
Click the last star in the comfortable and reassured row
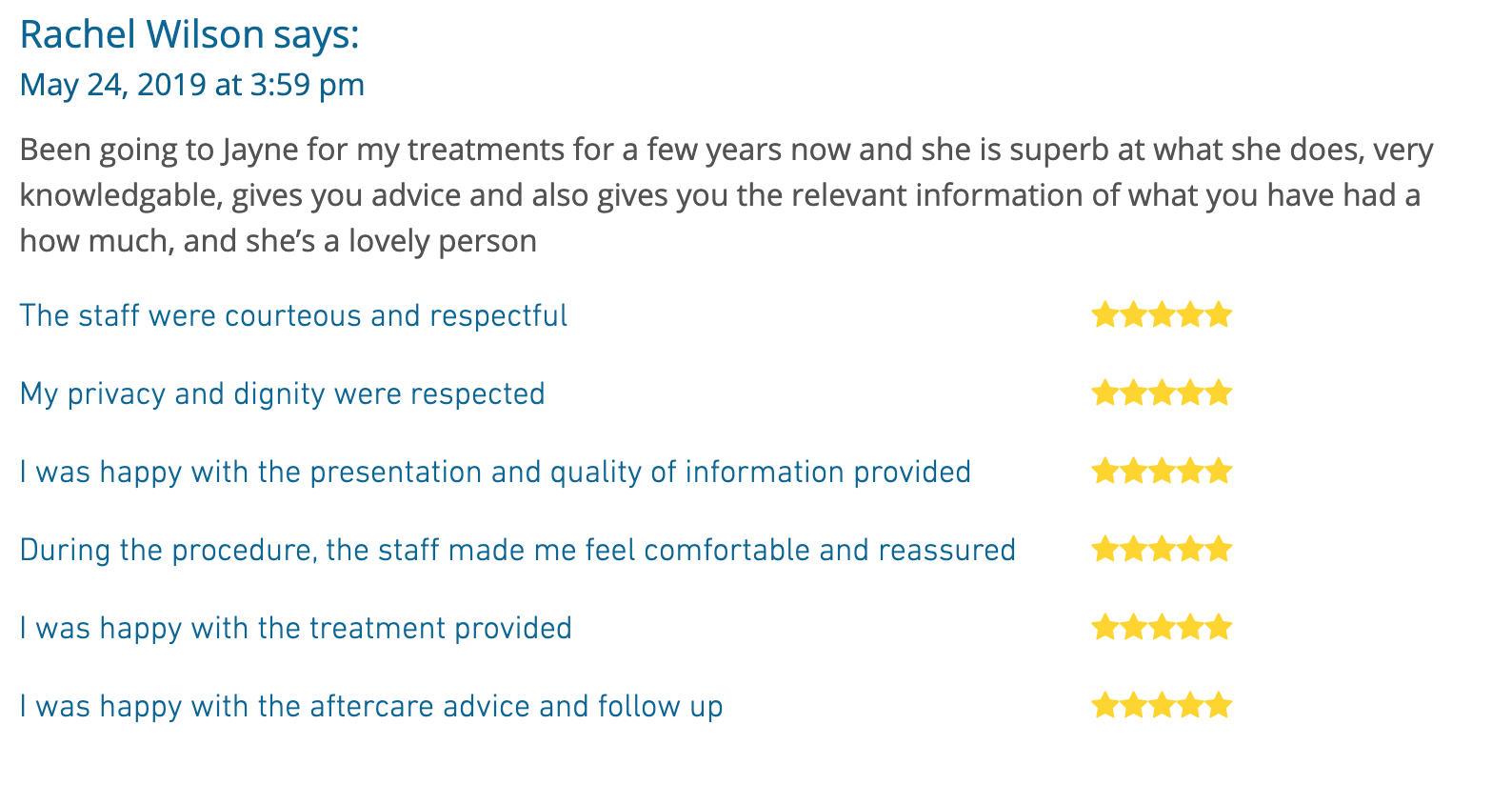[x=1220, y=549]
